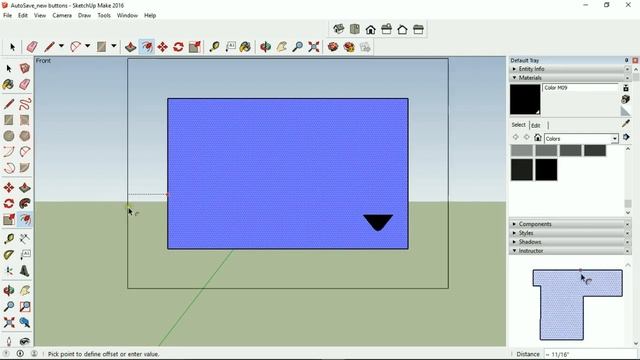Open the Draw menu

point(84,15)
